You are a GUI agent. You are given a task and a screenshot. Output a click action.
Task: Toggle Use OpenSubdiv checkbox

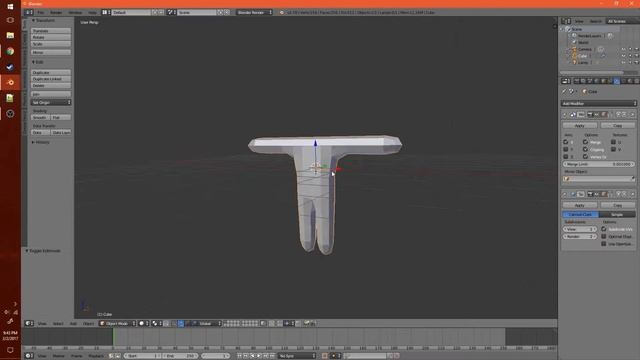(604, 244)
